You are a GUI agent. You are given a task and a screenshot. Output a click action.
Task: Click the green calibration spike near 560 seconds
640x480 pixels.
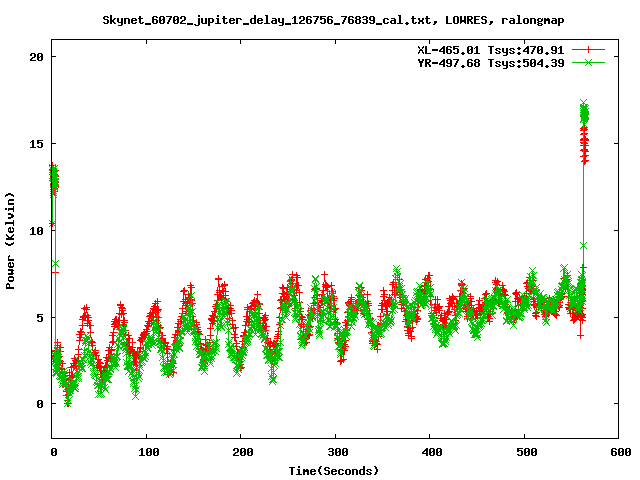pyautogui.click(x=584, y=112)
